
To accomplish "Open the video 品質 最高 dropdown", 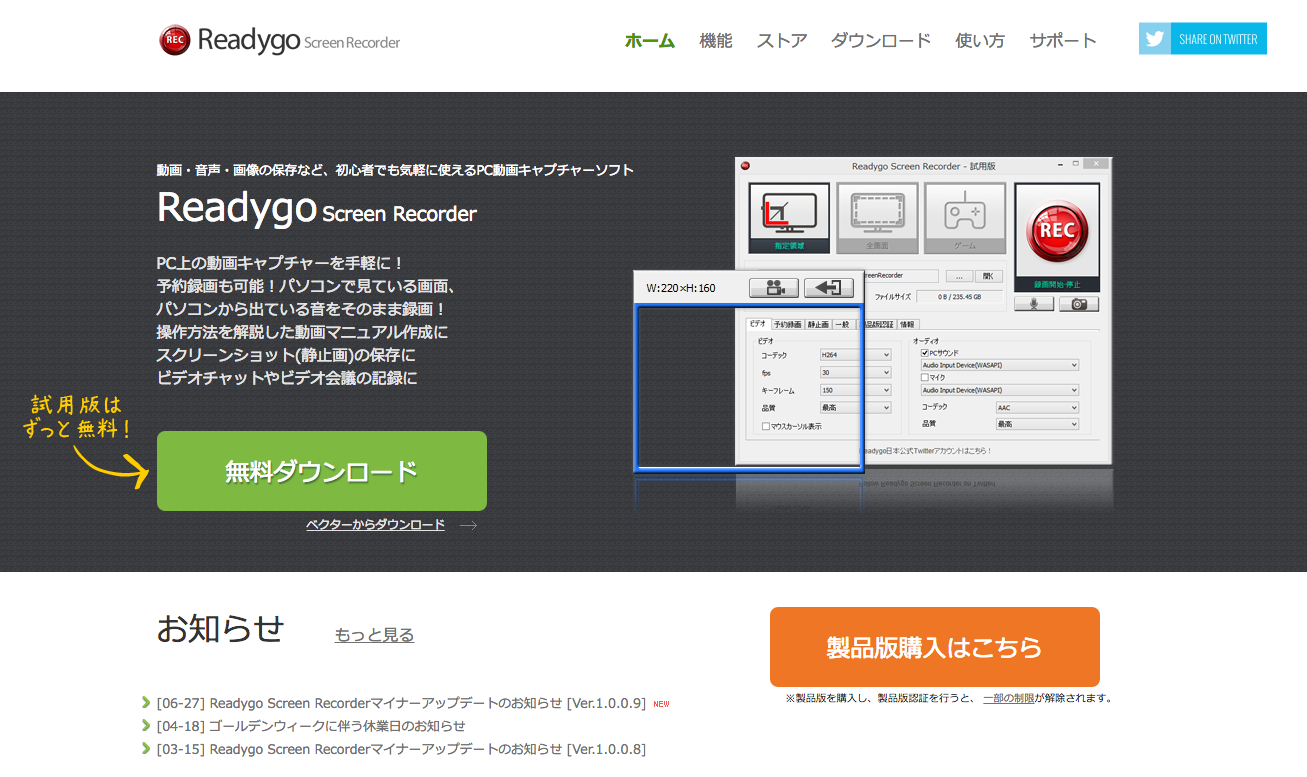I will click(x=855, y=408).
